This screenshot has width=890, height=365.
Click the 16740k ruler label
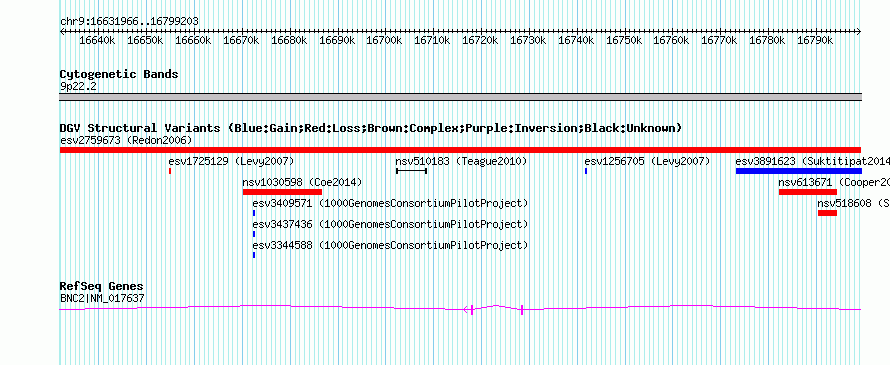(x=577, y=41)
